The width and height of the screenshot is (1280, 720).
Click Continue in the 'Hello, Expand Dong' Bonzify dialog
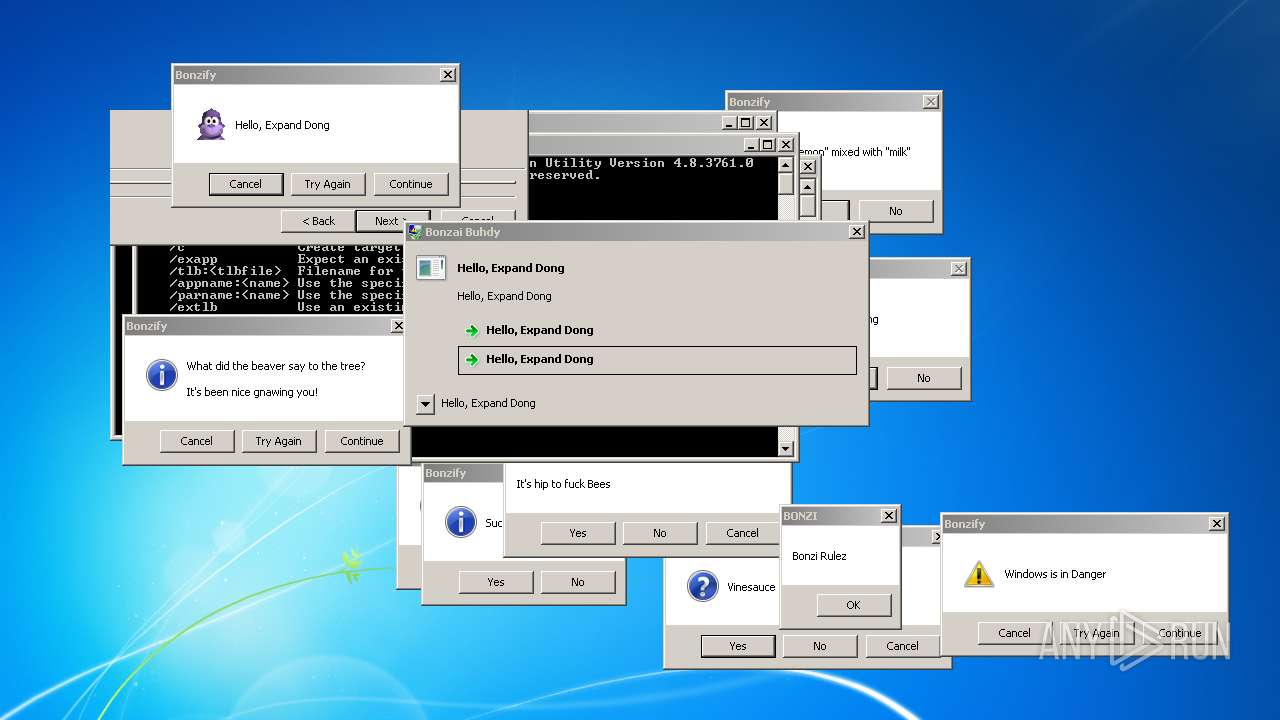pyautogui.click(x=411, y=184)
